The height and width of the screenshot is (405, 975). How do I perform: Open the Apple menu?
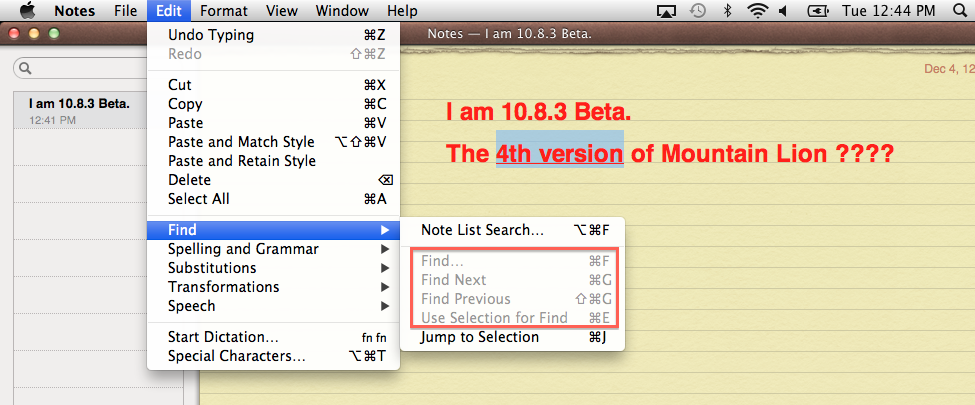[29, 11]
